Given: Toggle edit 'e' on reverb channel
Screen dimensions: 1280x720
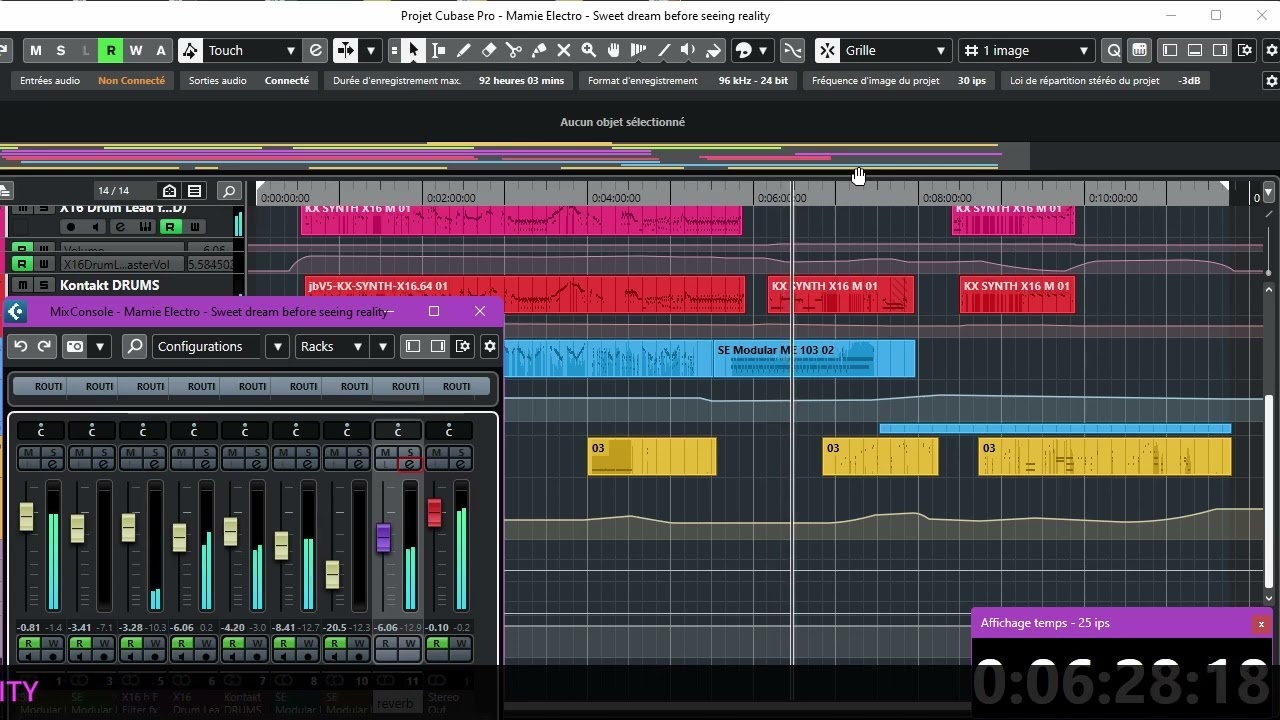Looking at the screenshot, I should [x=409, y=464].
